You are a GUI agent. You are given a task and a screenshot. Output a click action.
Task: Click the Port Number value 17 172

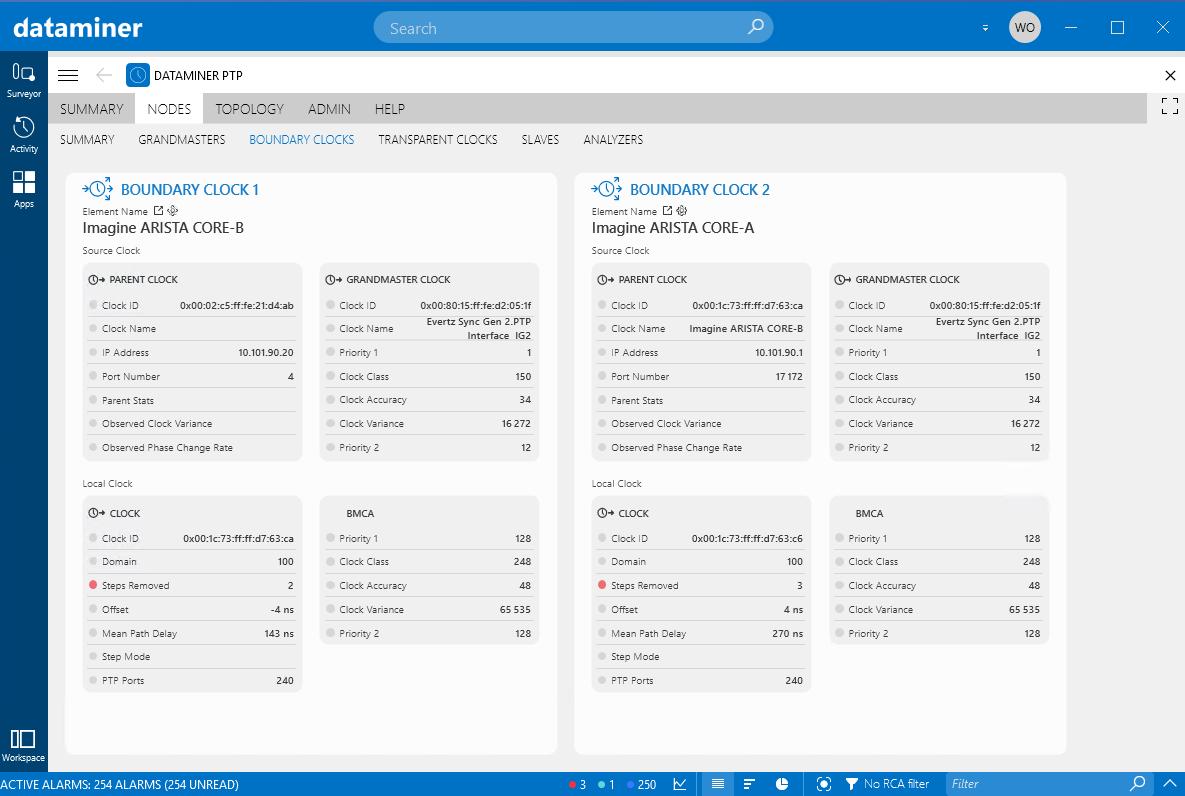(789, 376)
